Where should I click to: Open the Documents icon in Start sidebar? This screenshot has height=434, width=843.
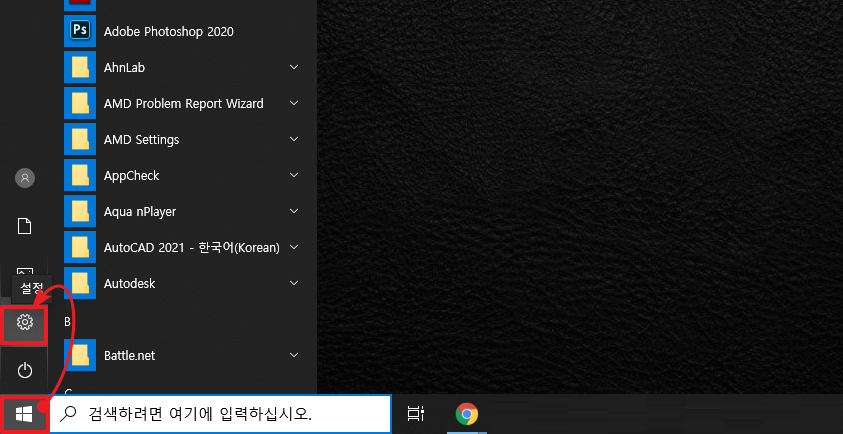25,226
